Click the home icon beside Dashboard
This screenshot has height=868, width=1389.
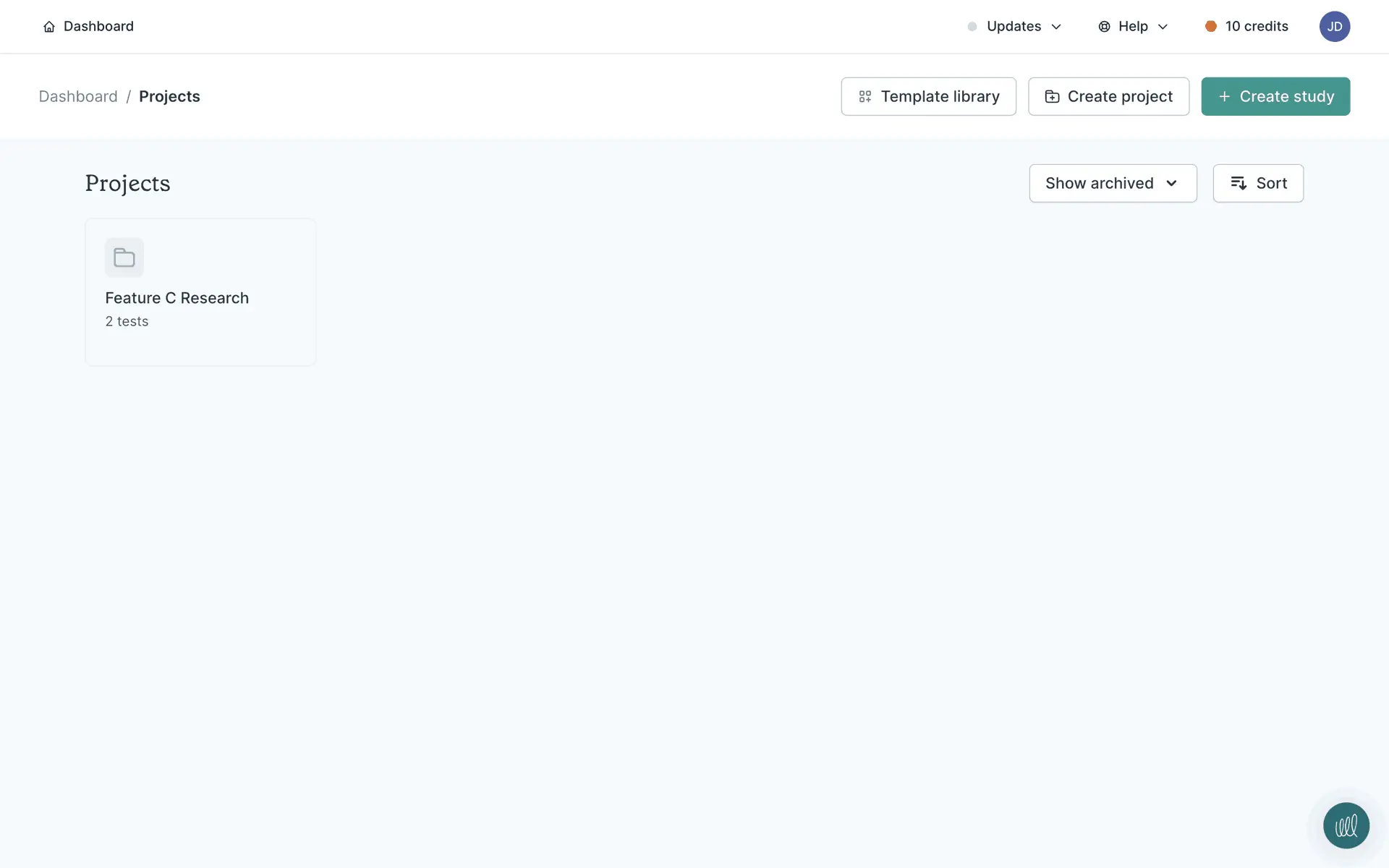click(x=49, y=27)
